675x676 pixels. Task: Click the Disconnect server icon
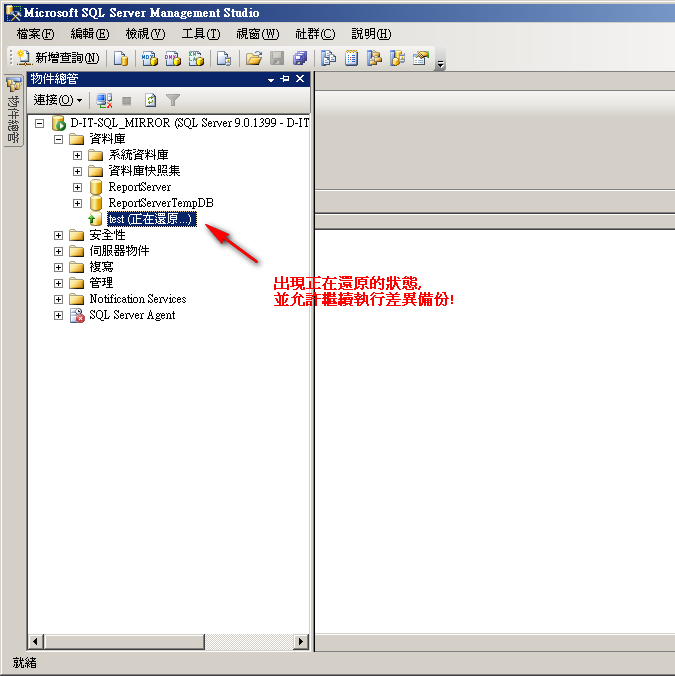click(x=104, y=100)
